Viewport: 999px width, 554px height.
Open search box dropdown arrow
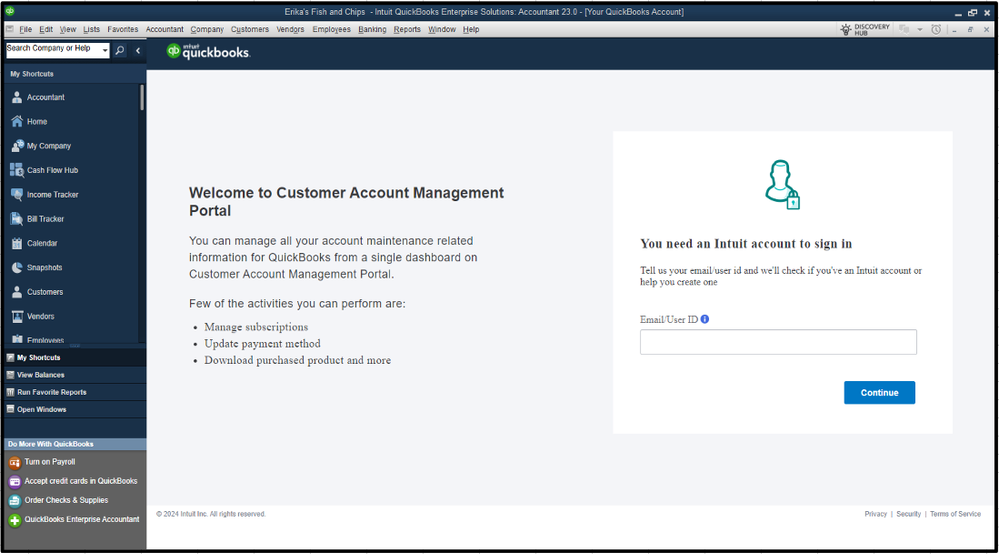[x=105, y=50]
